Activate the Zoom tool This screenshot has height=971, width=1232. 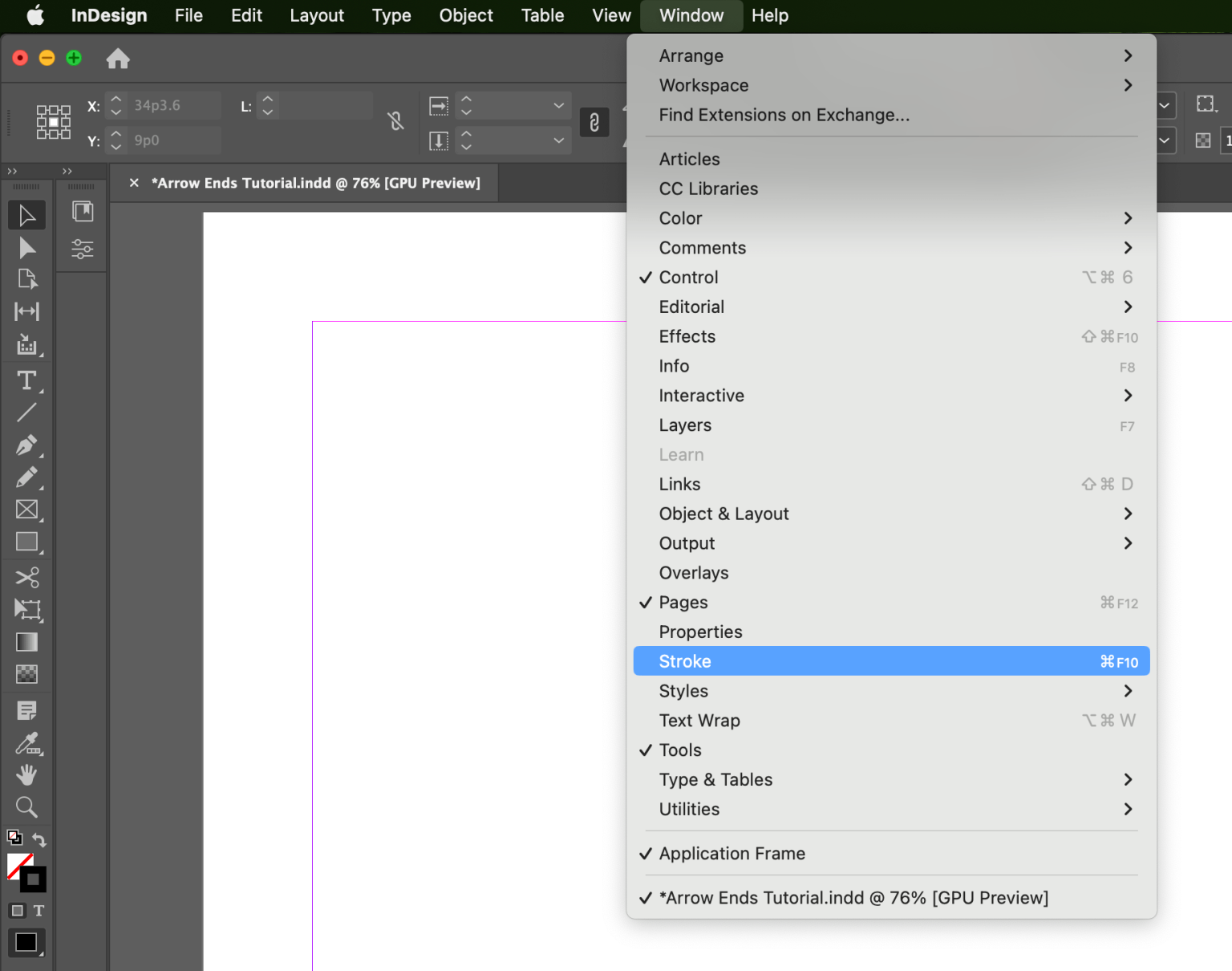click(26, 807)
